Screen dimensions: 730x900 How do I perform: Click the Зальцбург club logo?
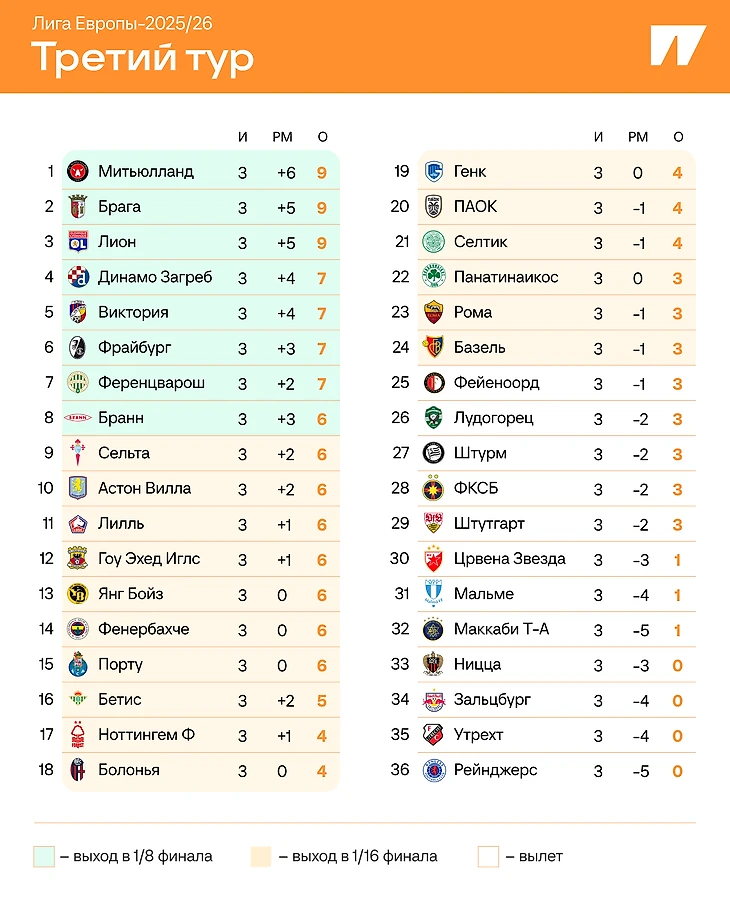(434, 700)
